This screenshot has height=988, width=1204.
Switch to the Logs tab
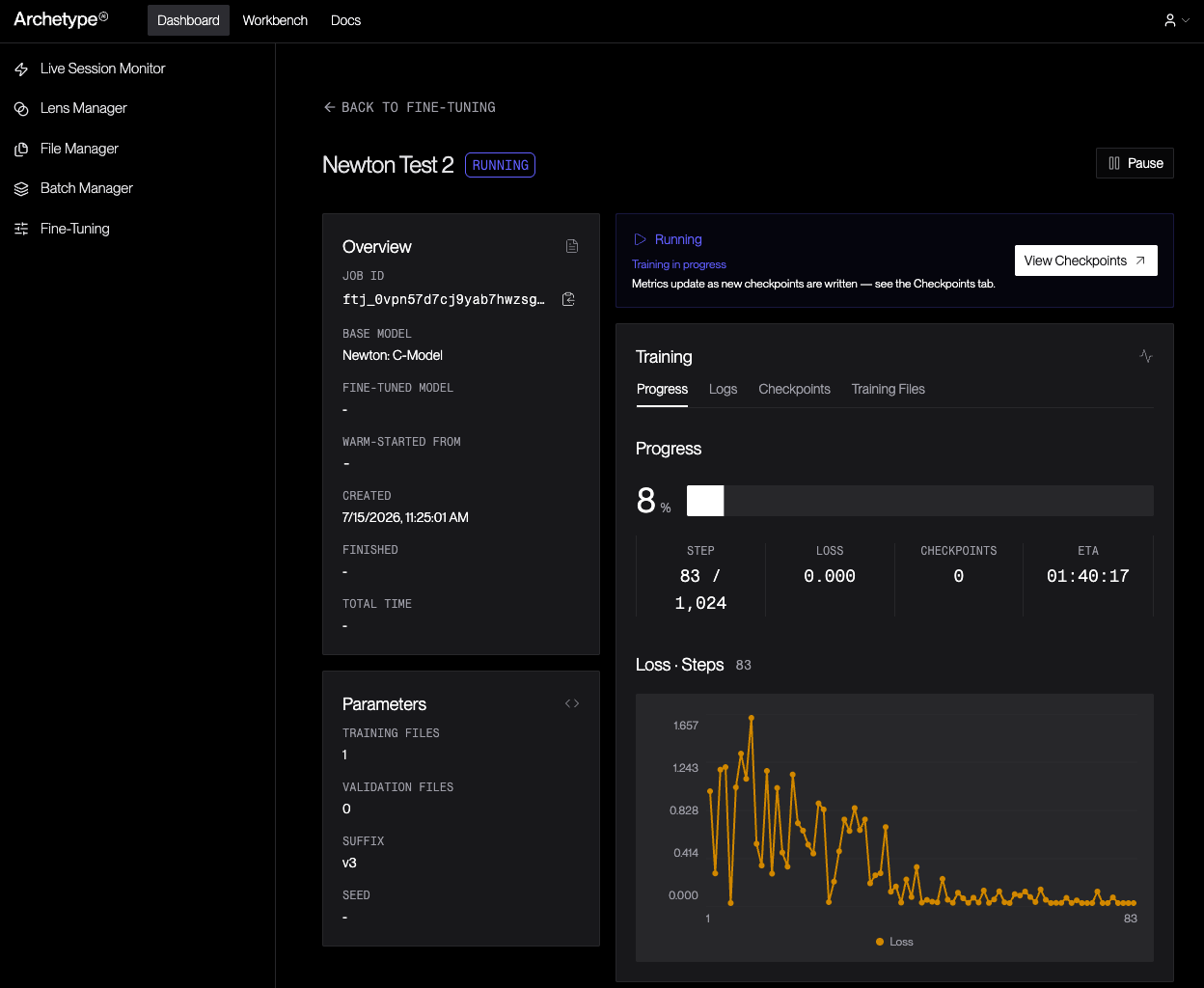(723, 389)
